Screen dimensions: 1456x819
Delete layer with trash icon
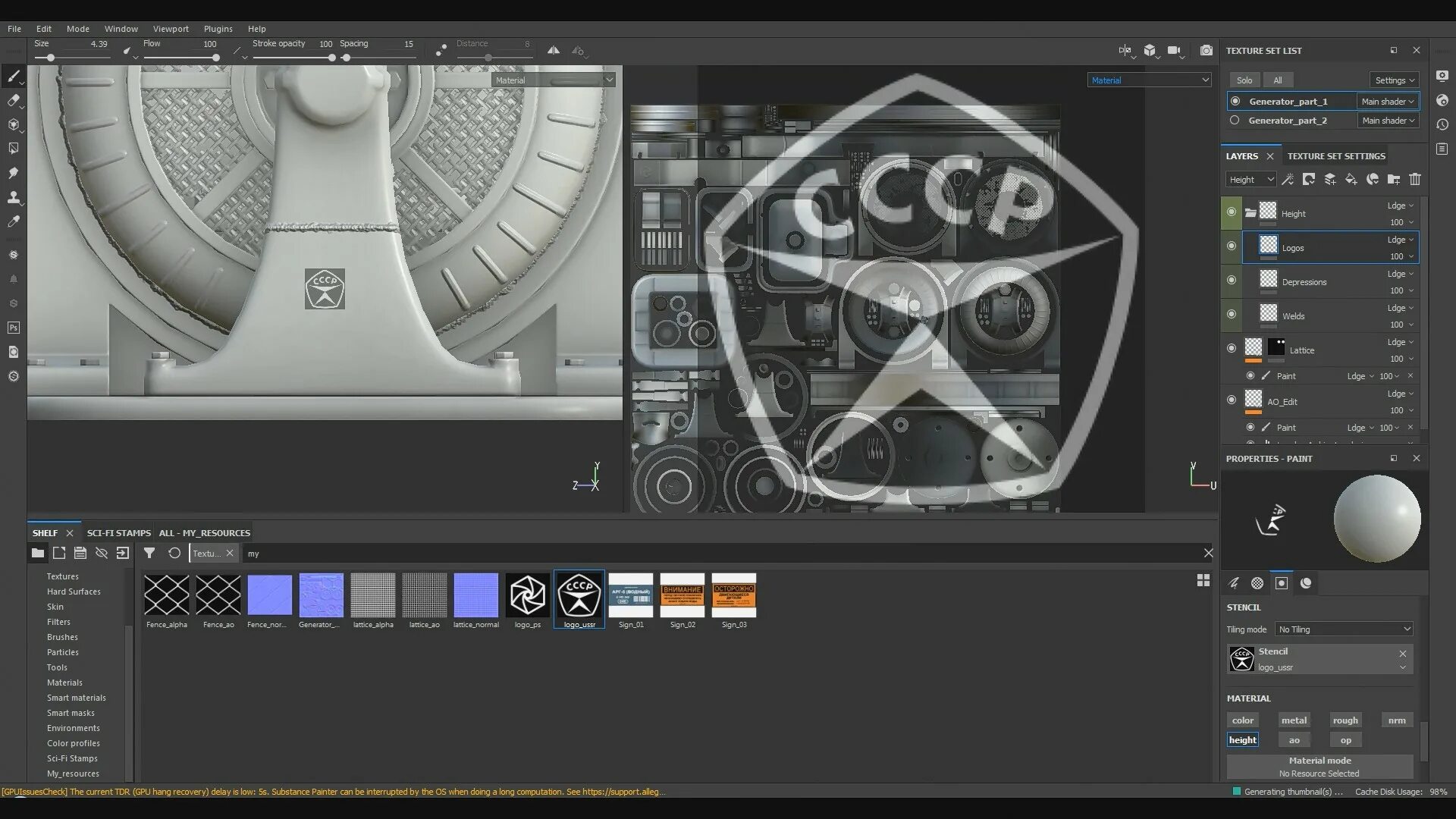click(1414, 180)
